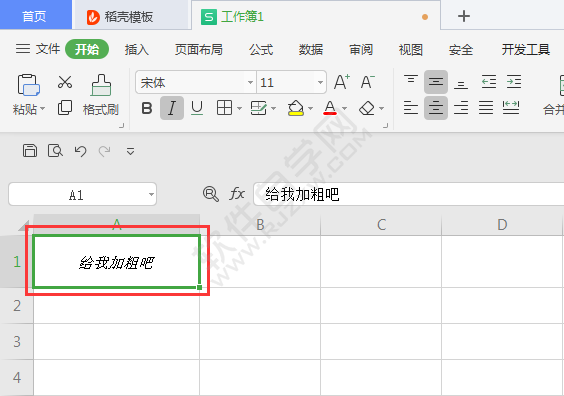This screenshot has height=396, width=564.
Task: Expand the cell style dropdown arrow
Action: 273,108
